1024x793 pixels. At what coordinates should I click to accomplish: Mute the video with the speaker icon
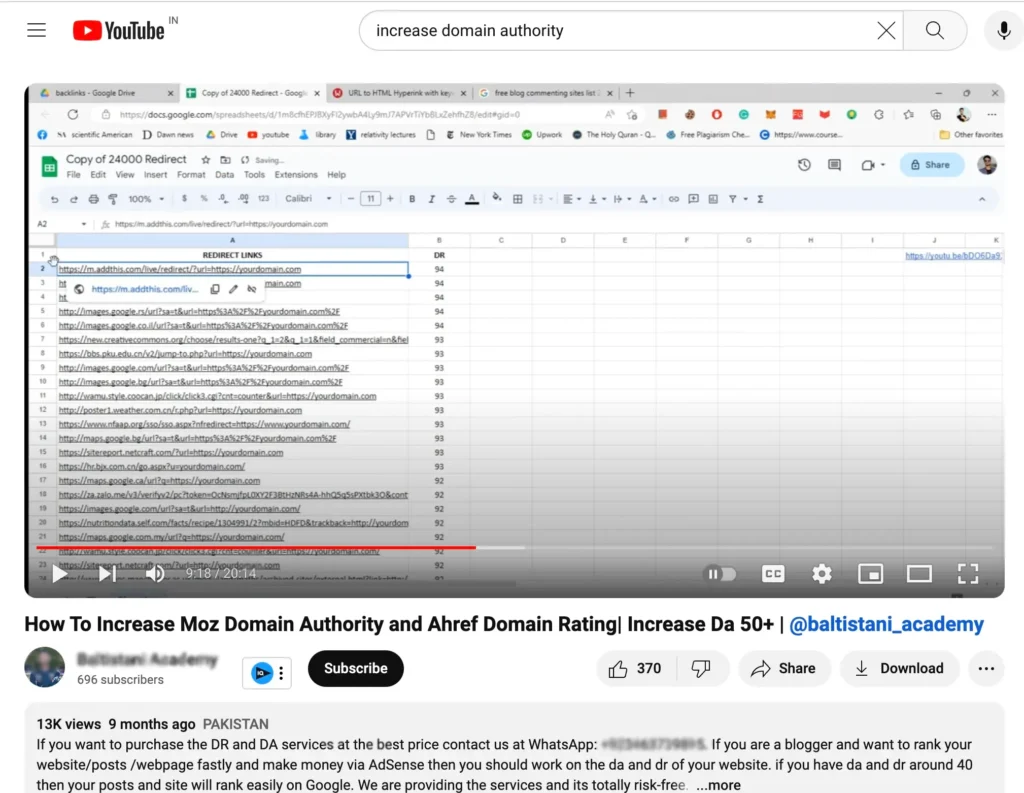click(x=155, y=574)
